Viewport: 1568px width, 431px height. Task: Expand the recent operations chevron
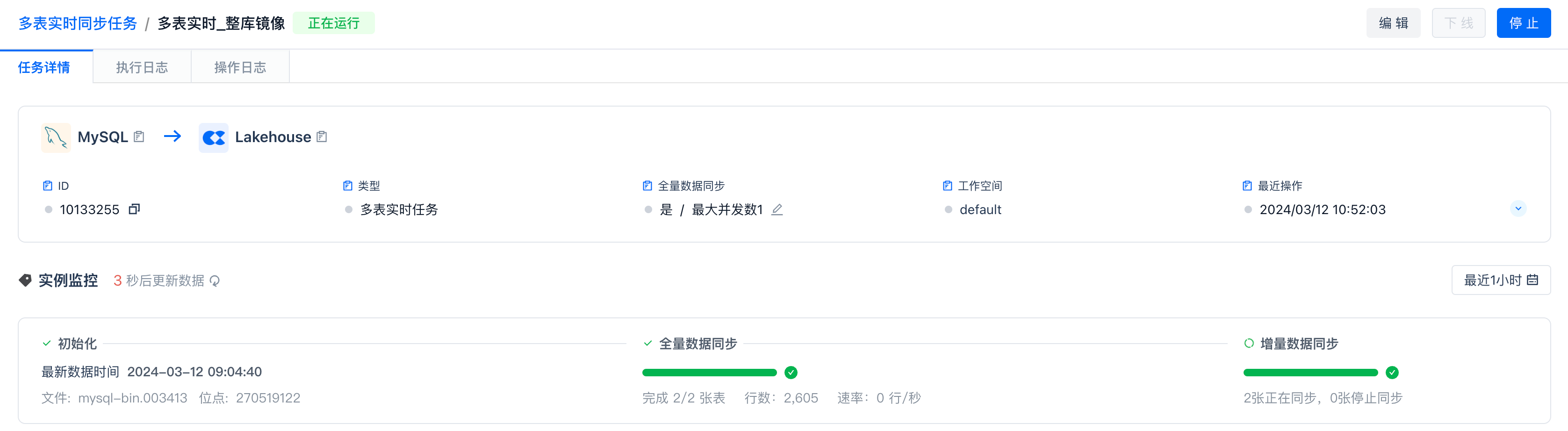click(x=1518, y=209)
